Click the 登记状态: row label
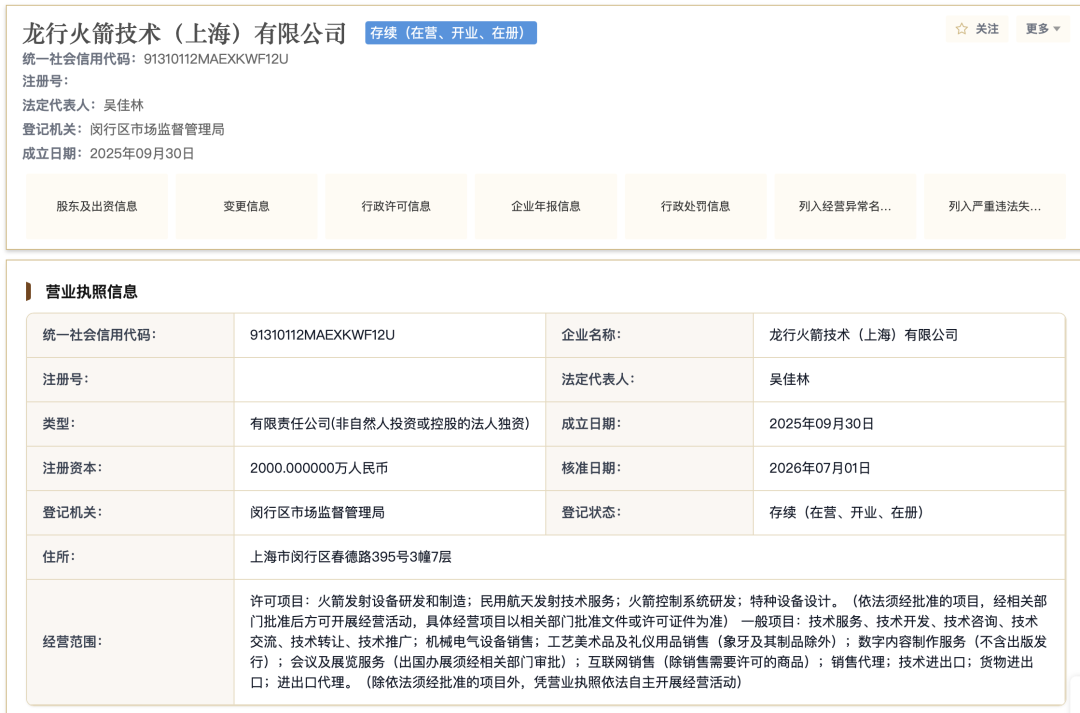 point(591,513)
